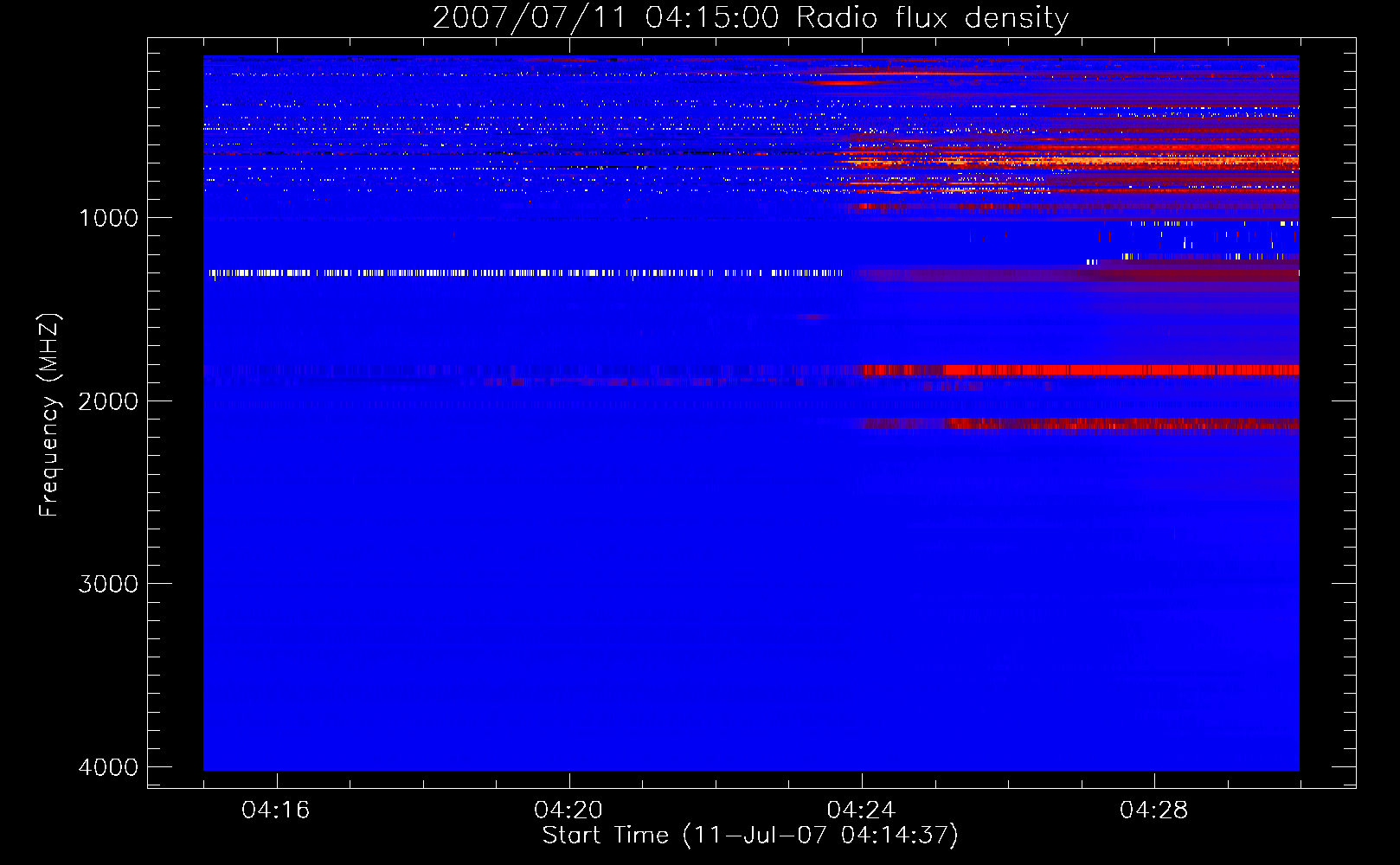Click the plot title '2007/07/11 04:15:00 Radio flux density'
The height and width of the screenshot is (865, 1400).
(750, 17)
